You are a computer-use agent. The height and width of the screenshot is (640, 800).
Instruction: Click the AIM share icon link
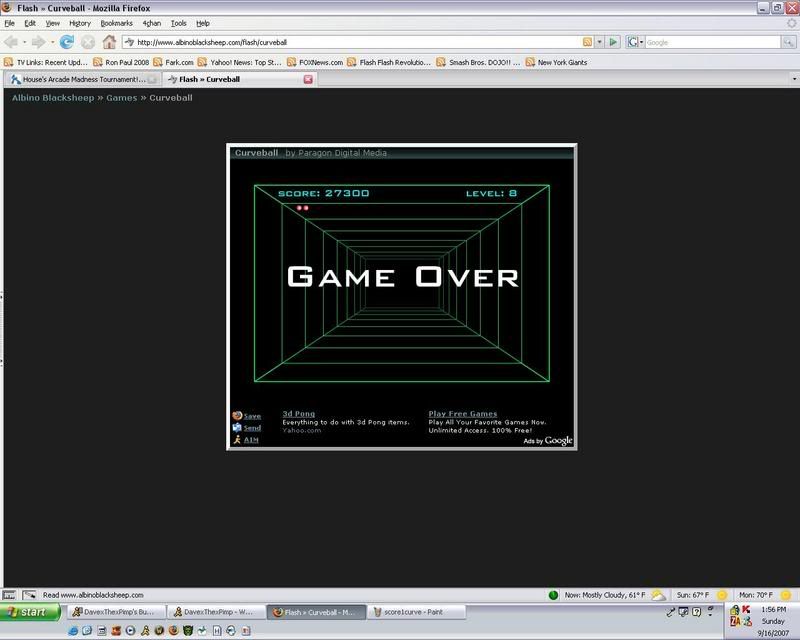click(239, 440)
